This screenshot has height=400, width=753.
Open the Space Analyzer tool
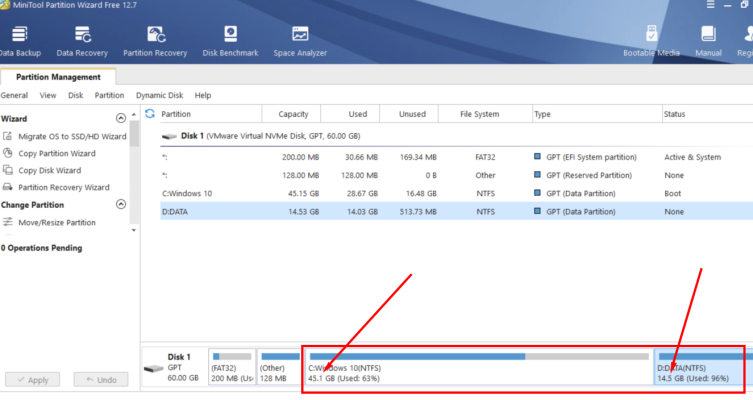click(300, 42)
